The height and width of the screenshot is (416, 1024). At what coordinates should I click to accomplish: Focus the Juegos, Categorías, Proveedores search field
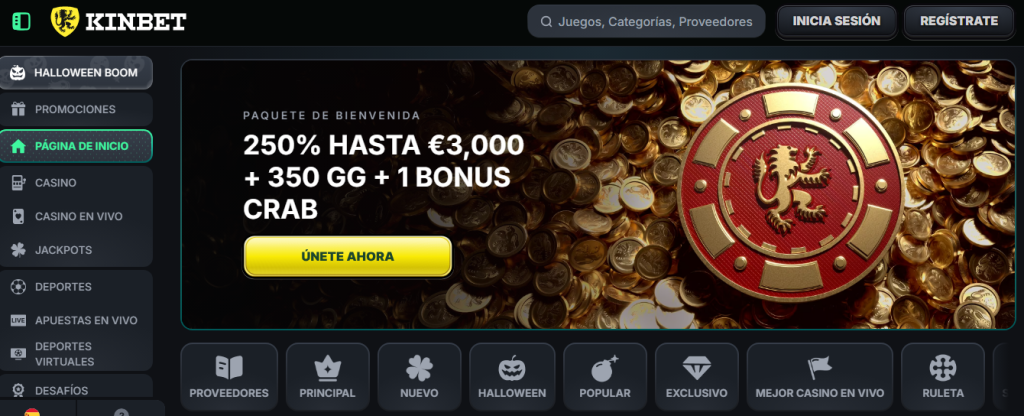coord(646,22)
